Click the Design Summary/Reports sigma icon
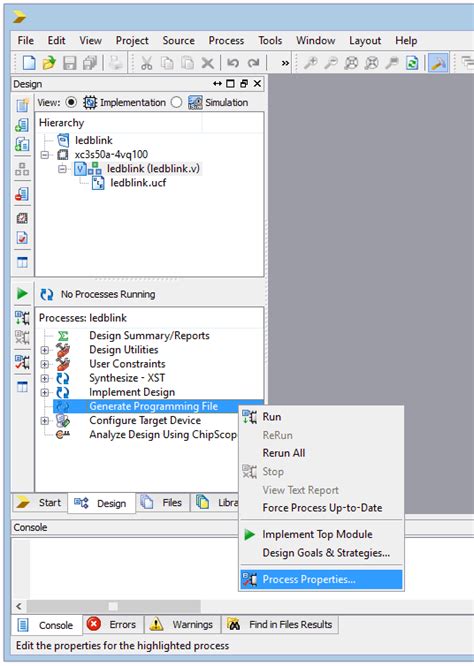The width and height of the screenshot is (474, 666). (x=63, y=336)
